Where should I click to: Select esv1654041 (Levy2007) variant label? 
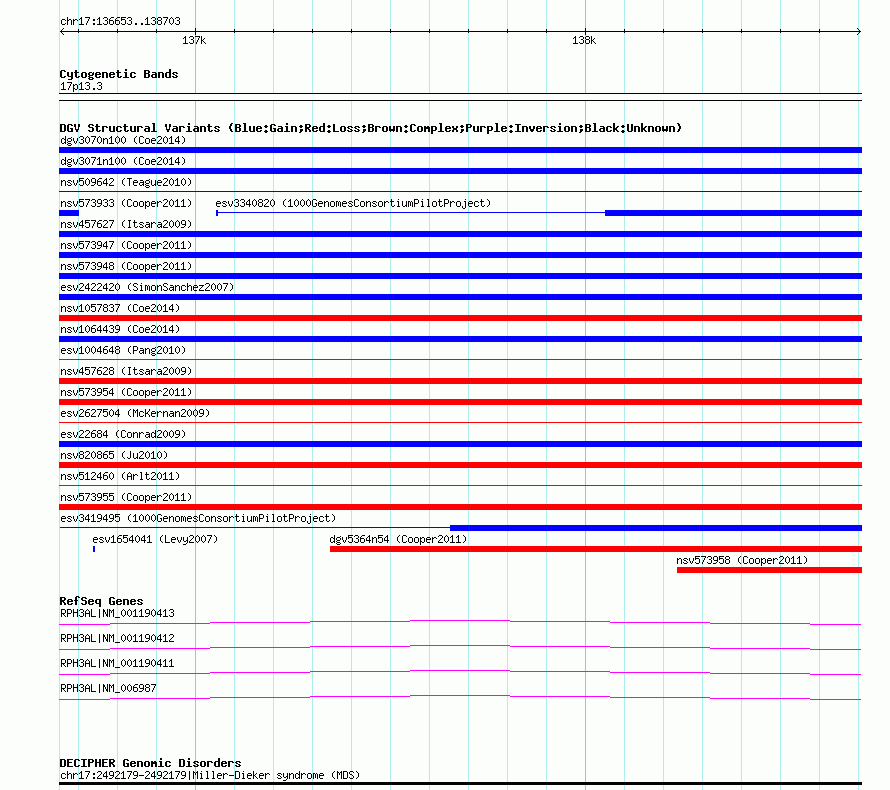[x=155, y=539]
